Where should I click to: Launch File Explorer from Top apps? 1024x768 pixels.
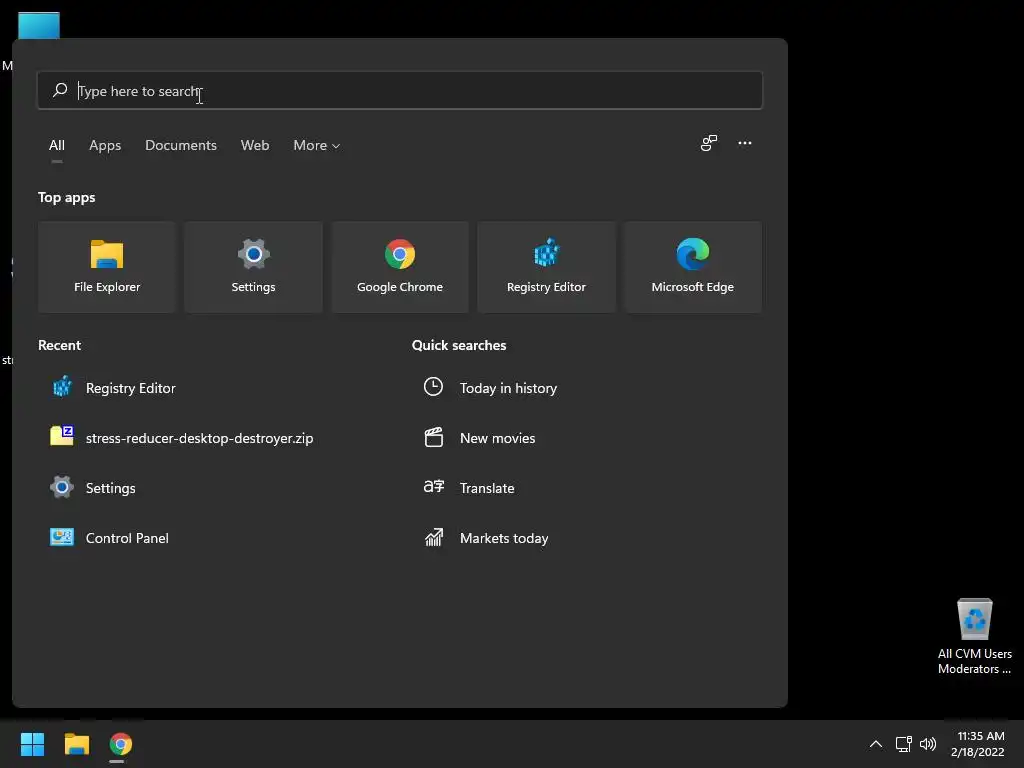(x=107, y=266)
